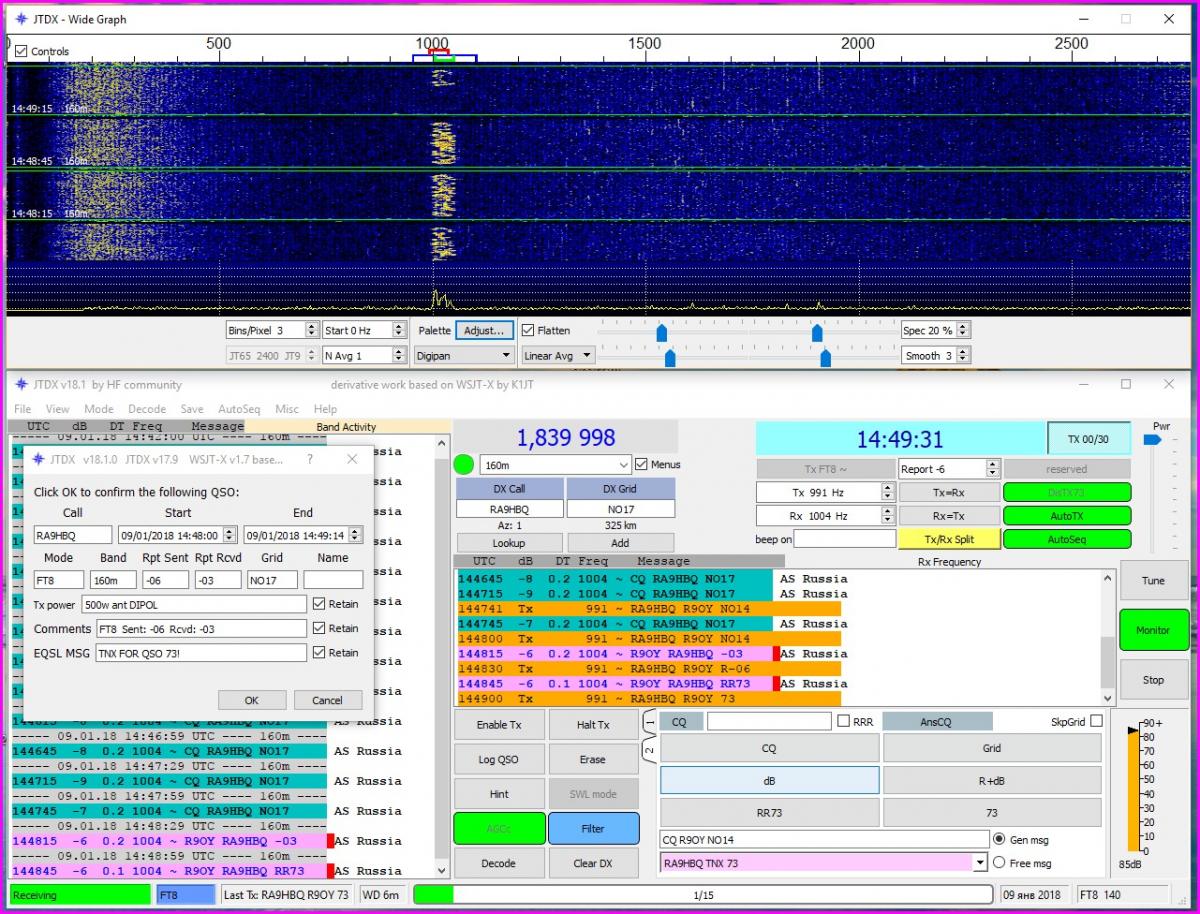Click the JTDX logo in the QSO dialog title bar
The height and width of the screenshot is (914, 1200).
(x=38, y=459)
